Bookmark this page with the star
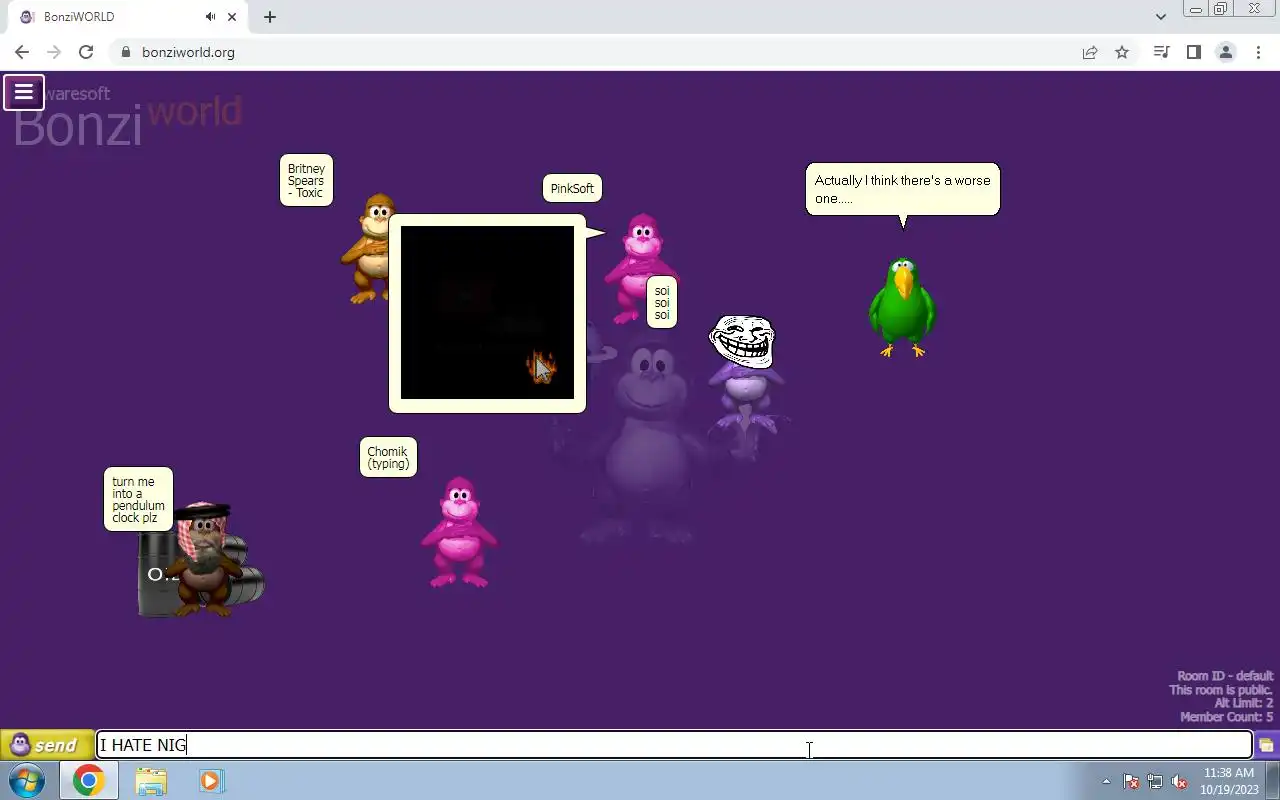This screenshot has height=800, width=1280. [x=1122, y=52]
